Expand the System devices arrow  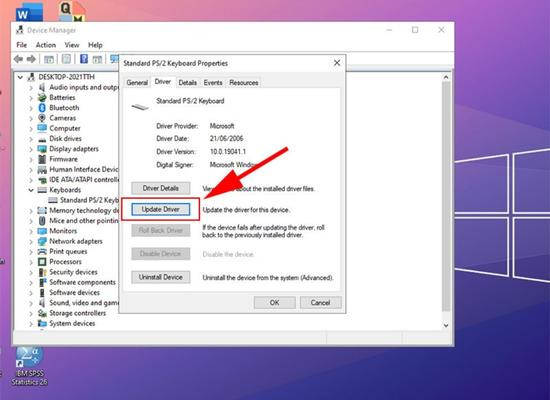31,323
